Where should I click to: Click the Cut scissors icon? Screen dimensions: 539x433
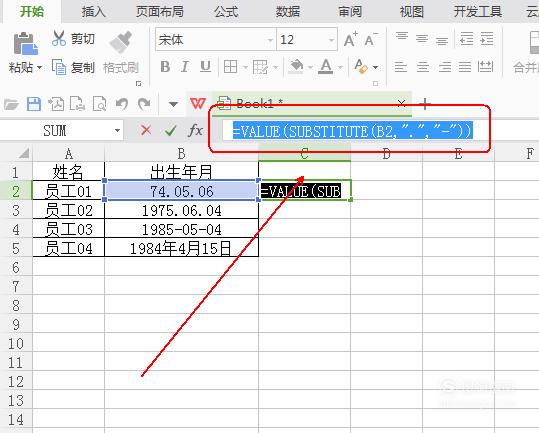click(x=59, y=38)
